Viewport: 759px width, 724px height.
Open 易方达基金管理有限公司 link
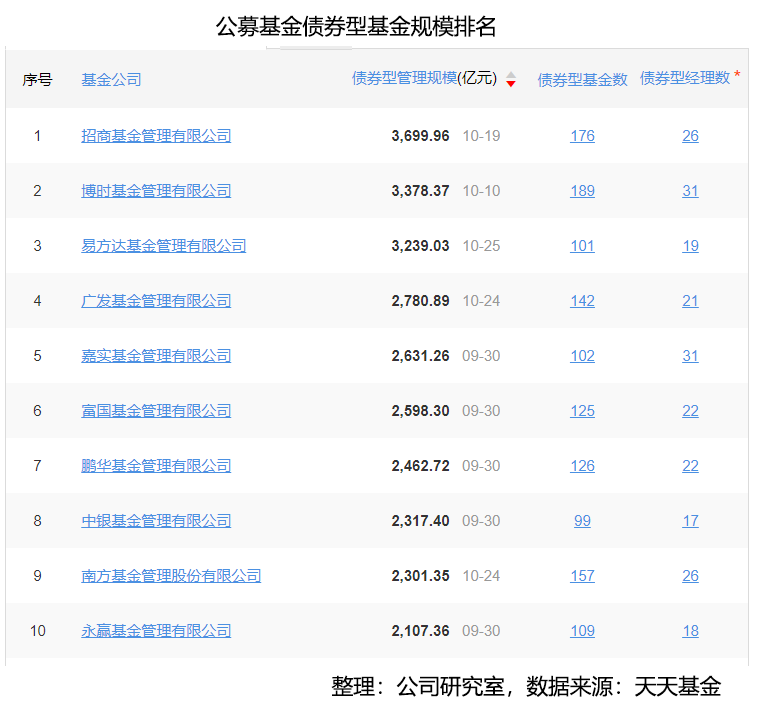point(164,246)
